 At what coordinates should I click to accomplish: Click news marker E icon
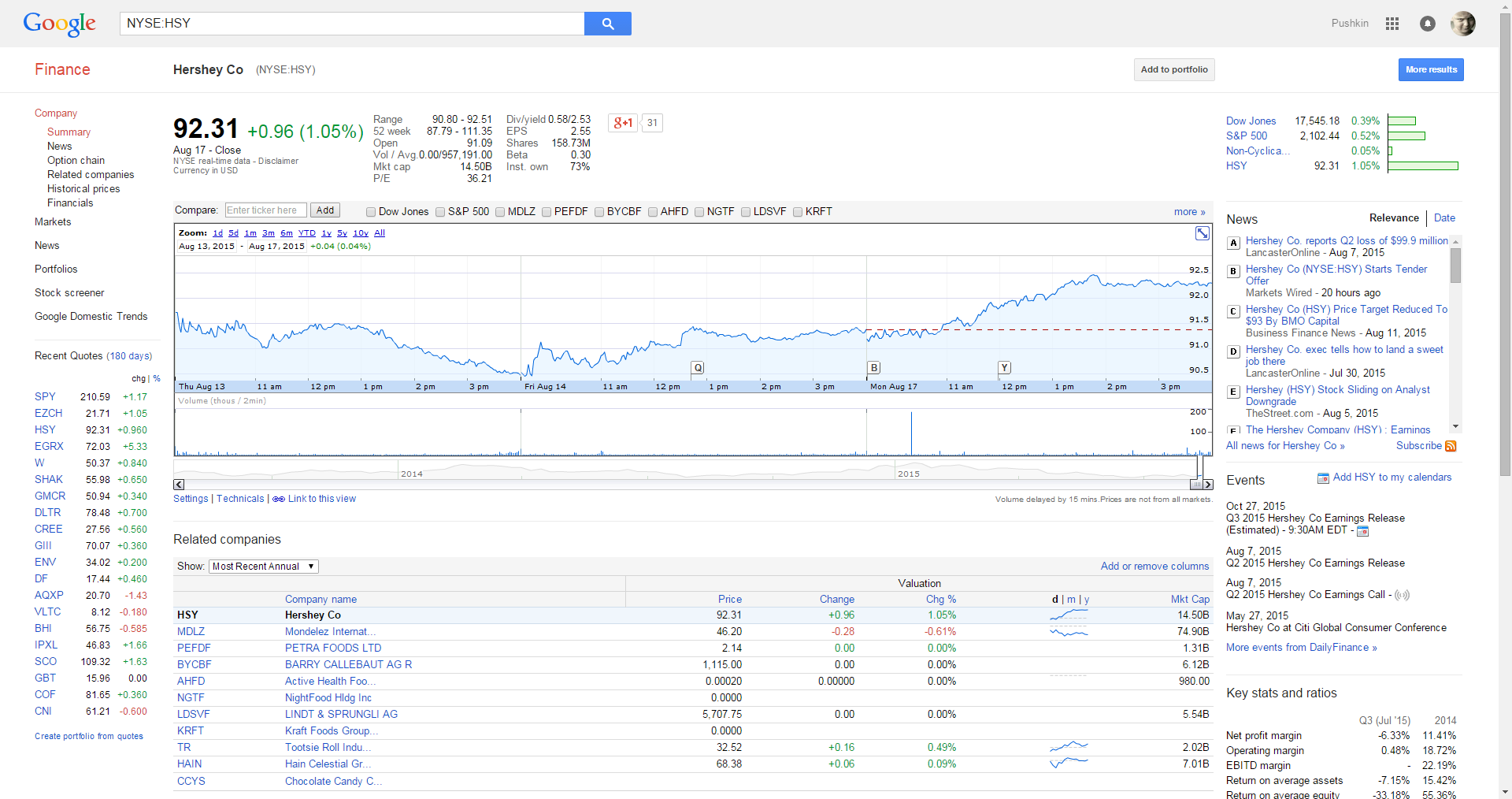pos(1233,392)
